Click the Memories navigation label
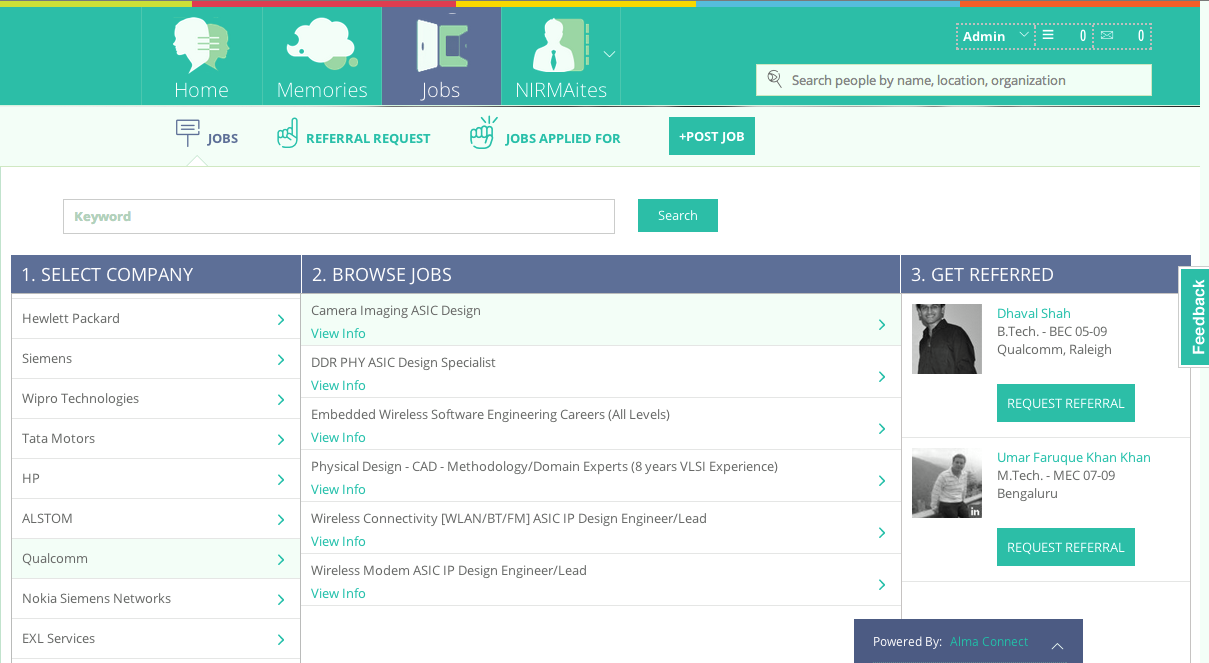The height and width of the screenshot is (663, 1209). 322,90
